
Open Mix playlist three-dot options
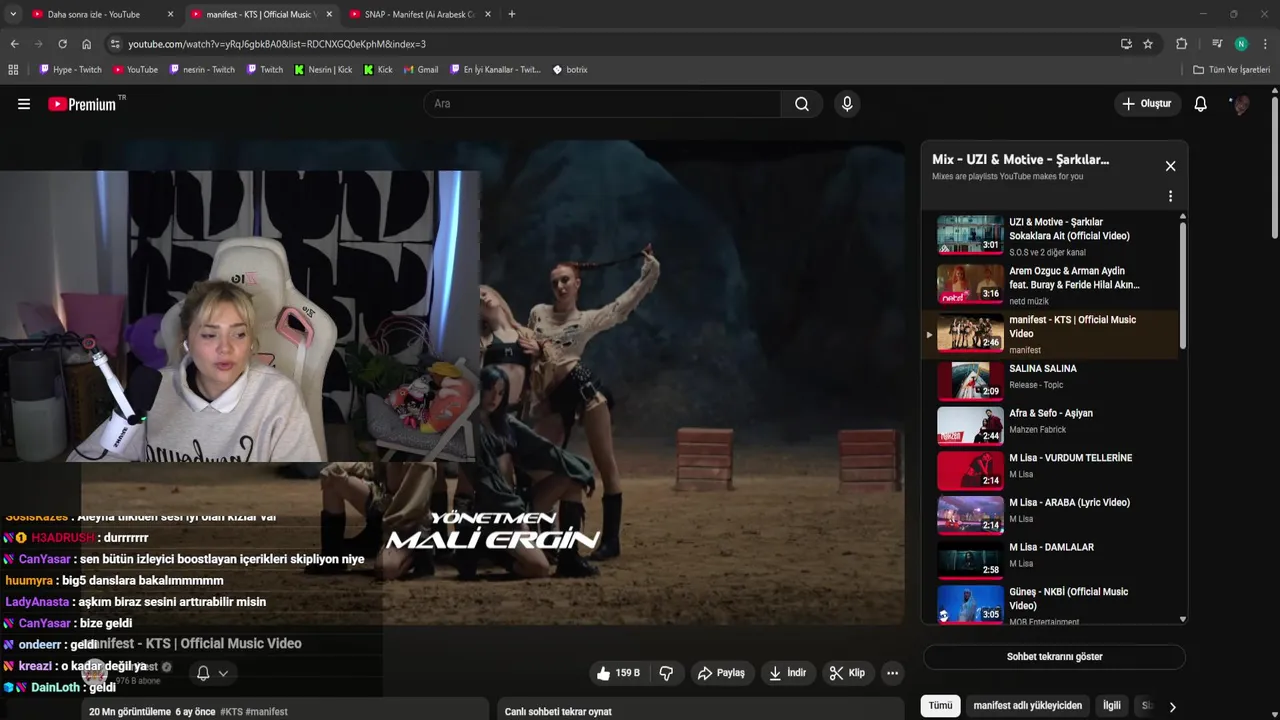[1170, 196]
